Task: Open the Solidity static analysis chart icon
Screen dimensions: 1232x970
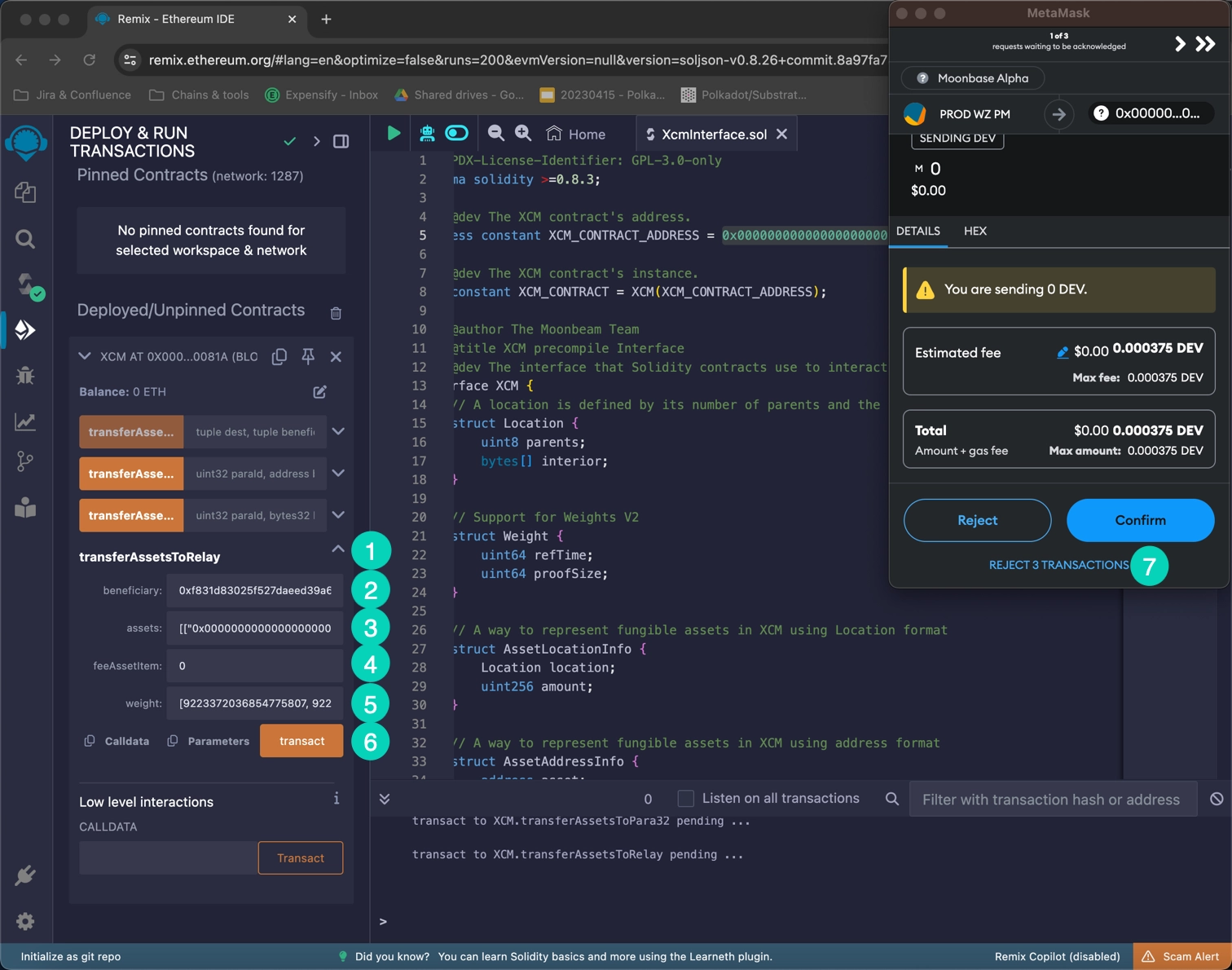Action: pyautogui.click(x=25, y=421)
